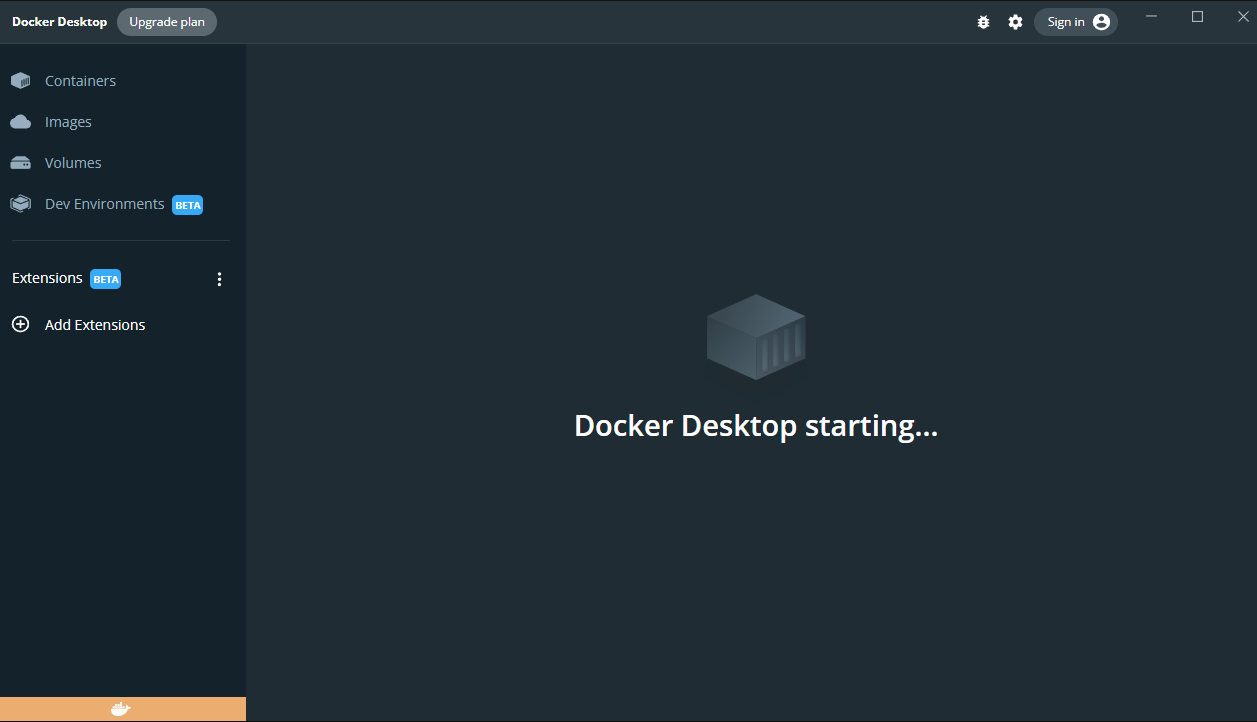Open Settings with the gear icon
Screen dimensions: 1257x722
click(x=1015, y=22)
